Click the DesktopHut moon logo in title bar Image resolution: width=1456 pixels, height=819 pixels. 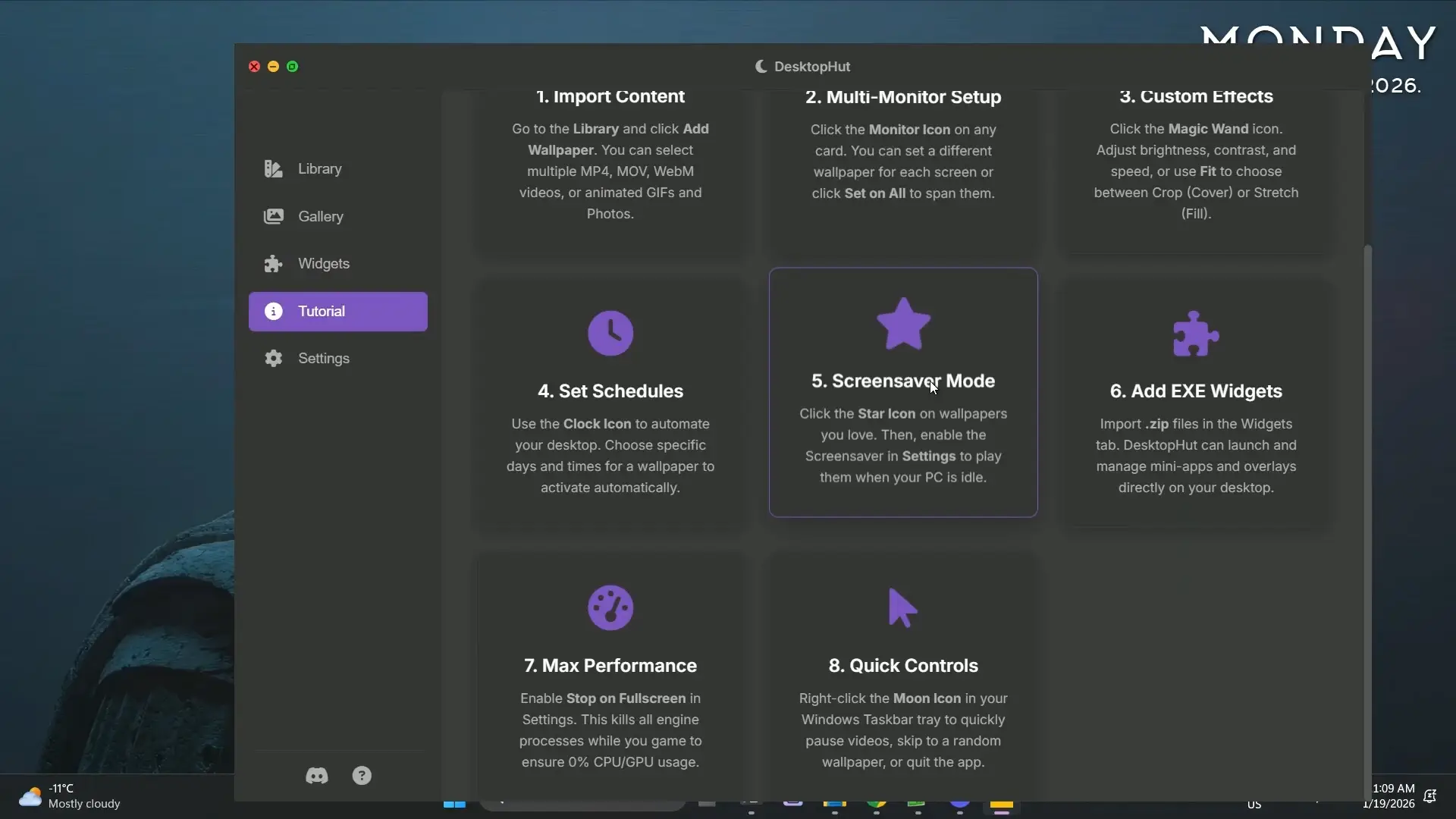761,67
